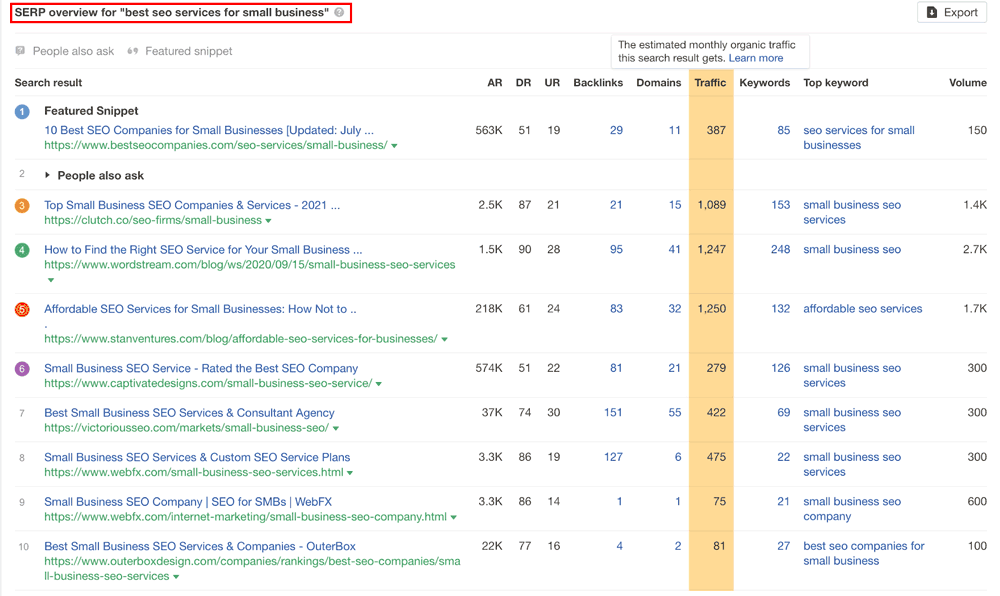The height and width of the screenshot is (596, 1000).
Task: Click the blue position 1 badge
Action: tap(22, 112)
